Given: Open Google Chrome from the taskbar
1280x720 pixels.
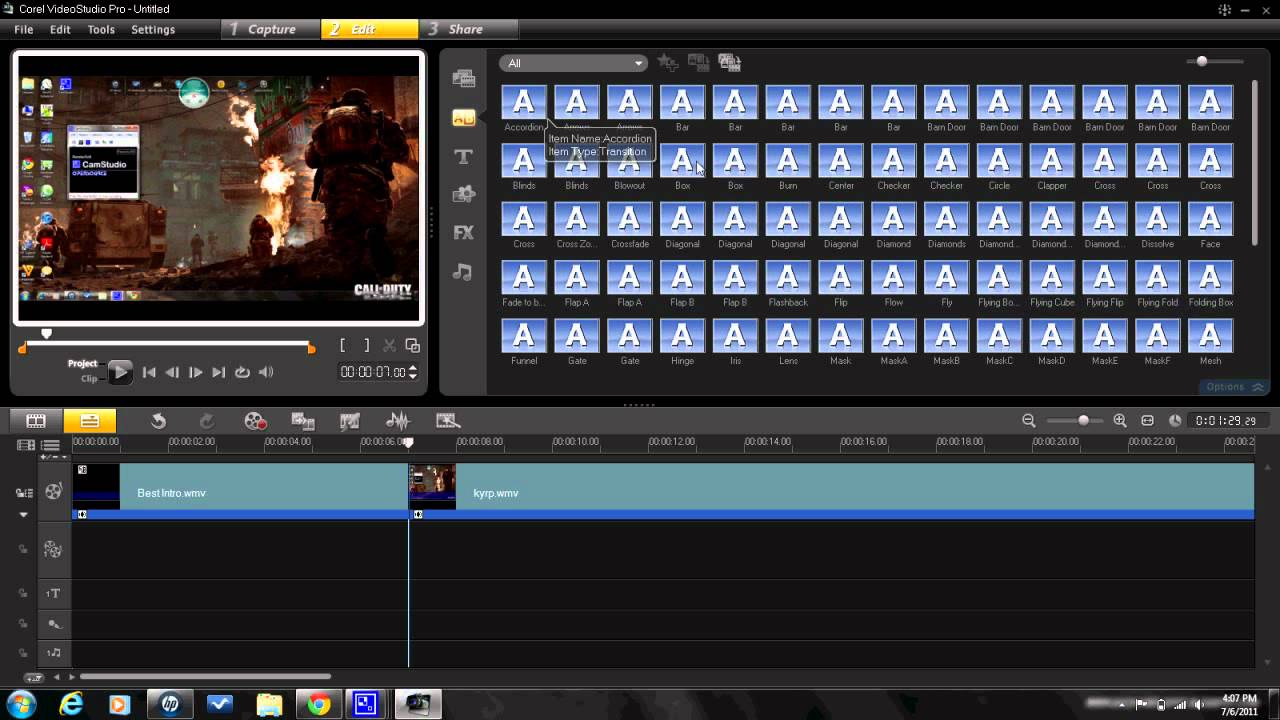Looking at the screenshot, I should pyautogui.click(x=318, y=705).
